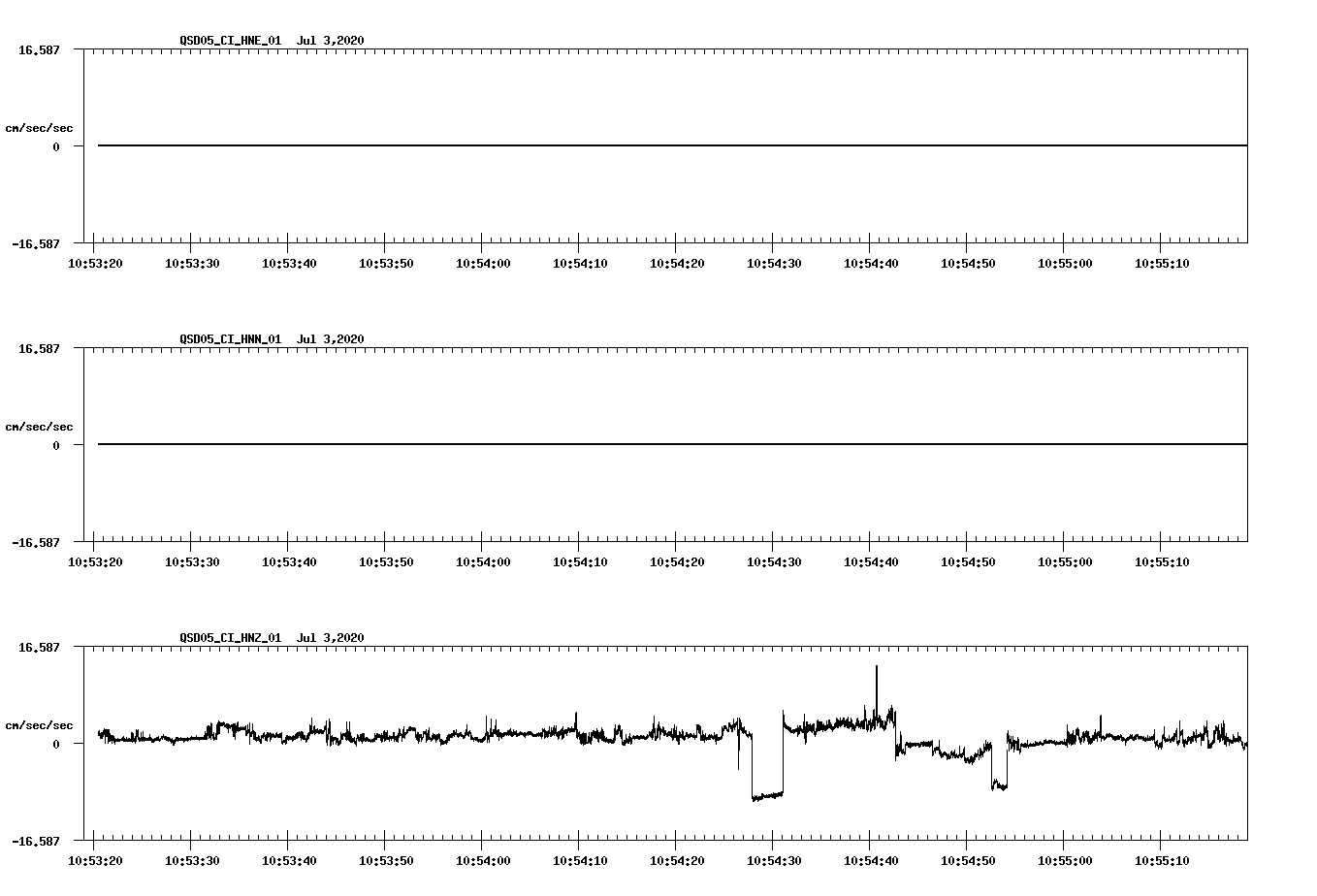Viewport: 1317px width, 896px height.
Task: Select the 16.587 upper limit on HNN chart
Action: click(x=39, y=348)
